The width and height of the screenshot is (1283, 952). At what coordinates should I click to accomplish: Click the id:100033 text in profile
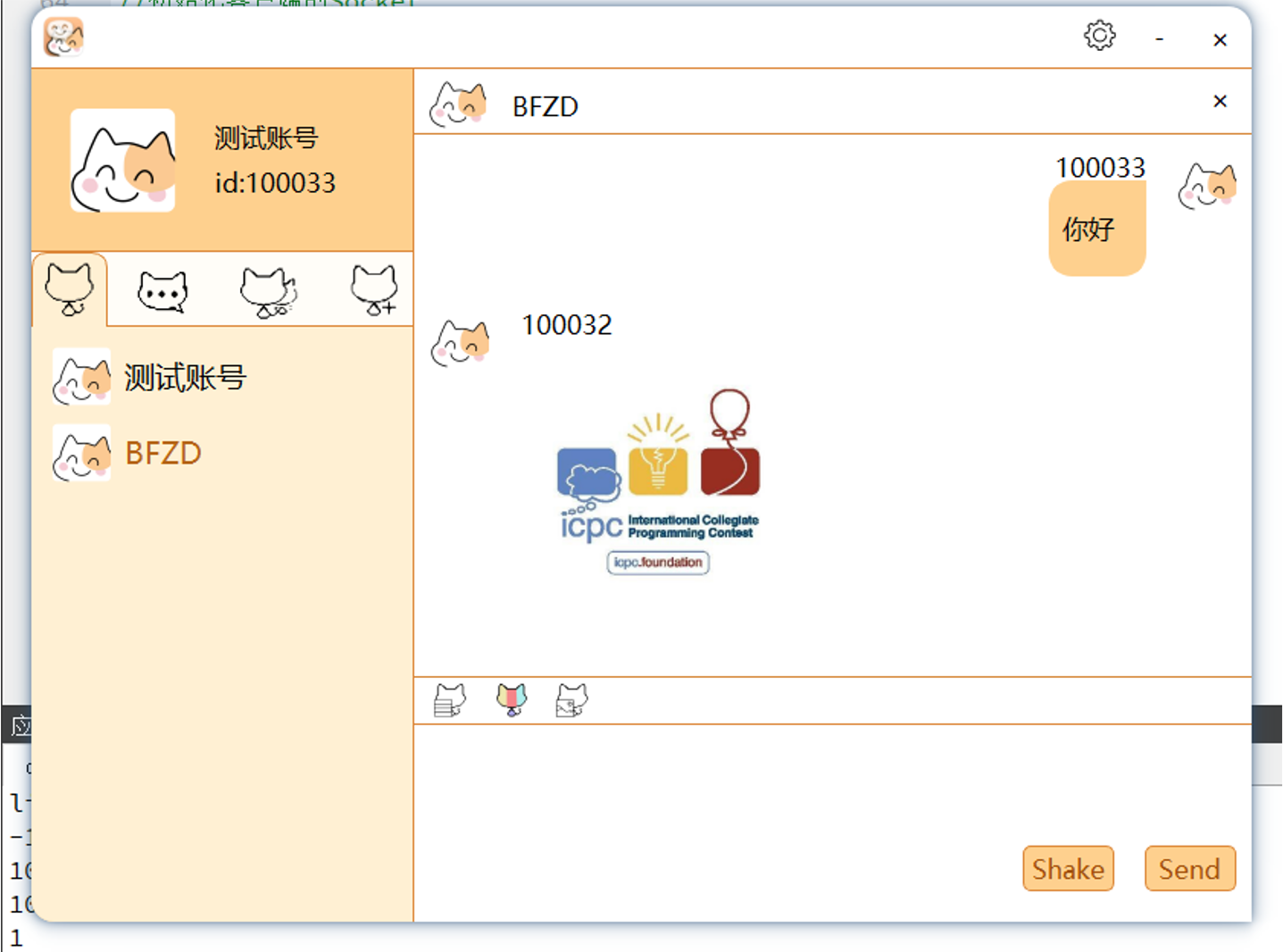[275, 183]
